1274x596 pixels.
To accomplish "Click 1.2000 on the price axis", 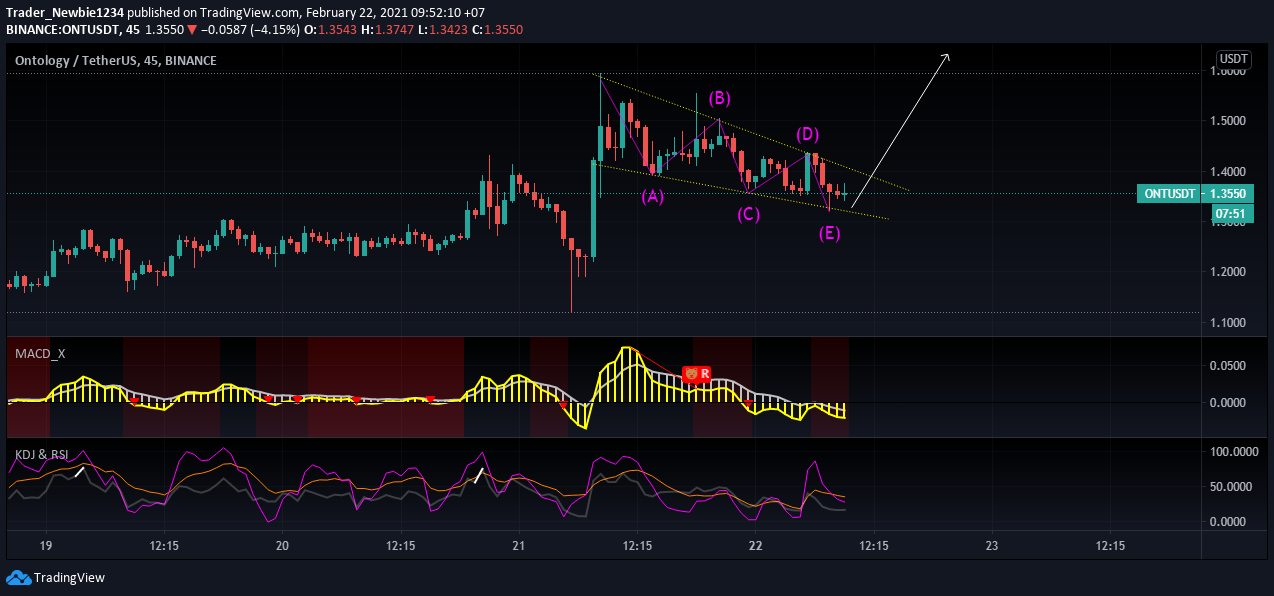I will click(x=1228, y=272).
